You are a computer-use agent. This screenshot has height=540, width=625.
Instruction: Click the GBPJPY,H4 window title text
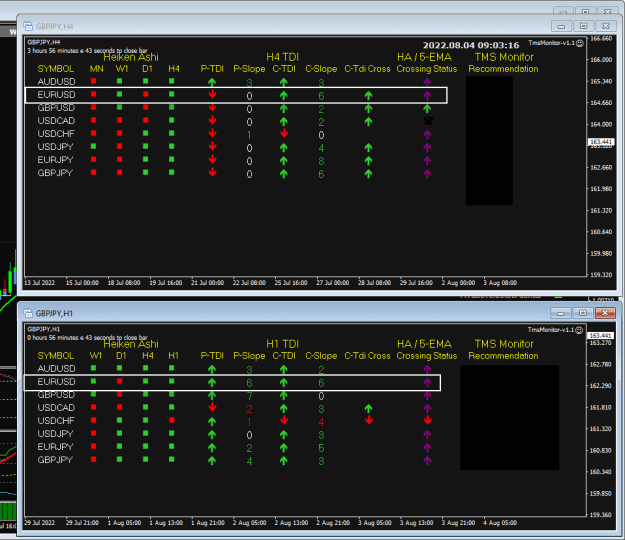tap(55, 27)
